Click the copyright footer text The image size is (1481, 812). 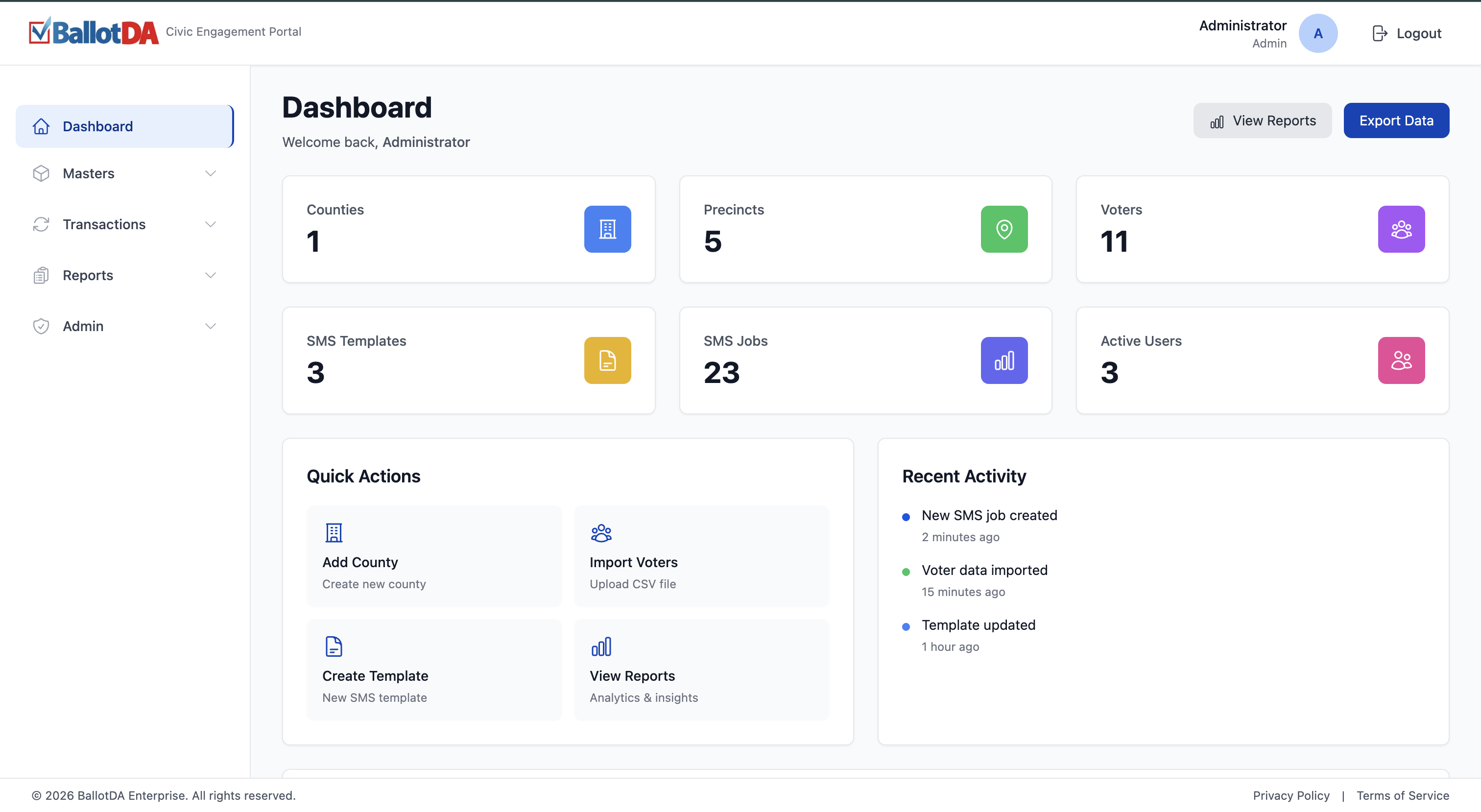point(163,795)
